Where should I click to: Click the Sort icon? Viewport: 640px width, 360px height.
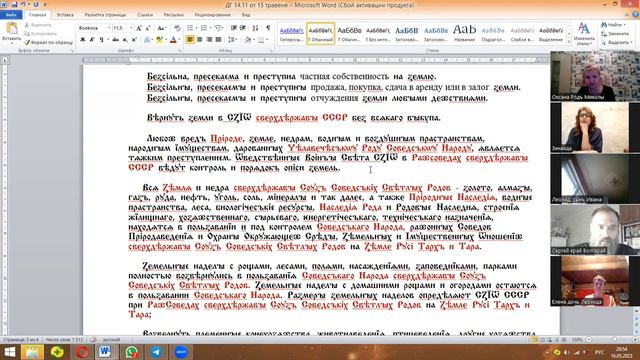point(255,28)
